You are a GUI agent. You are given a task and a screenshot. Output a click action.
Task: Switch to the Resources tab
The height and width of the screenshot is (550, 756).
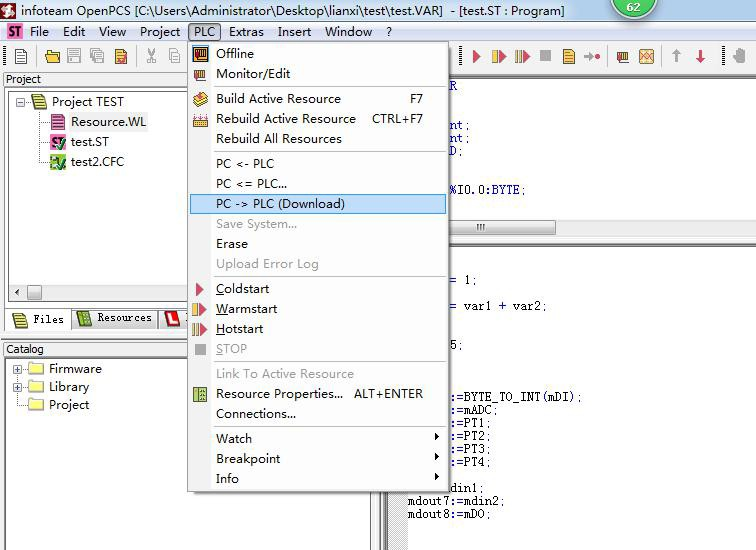tap(115, 319)
